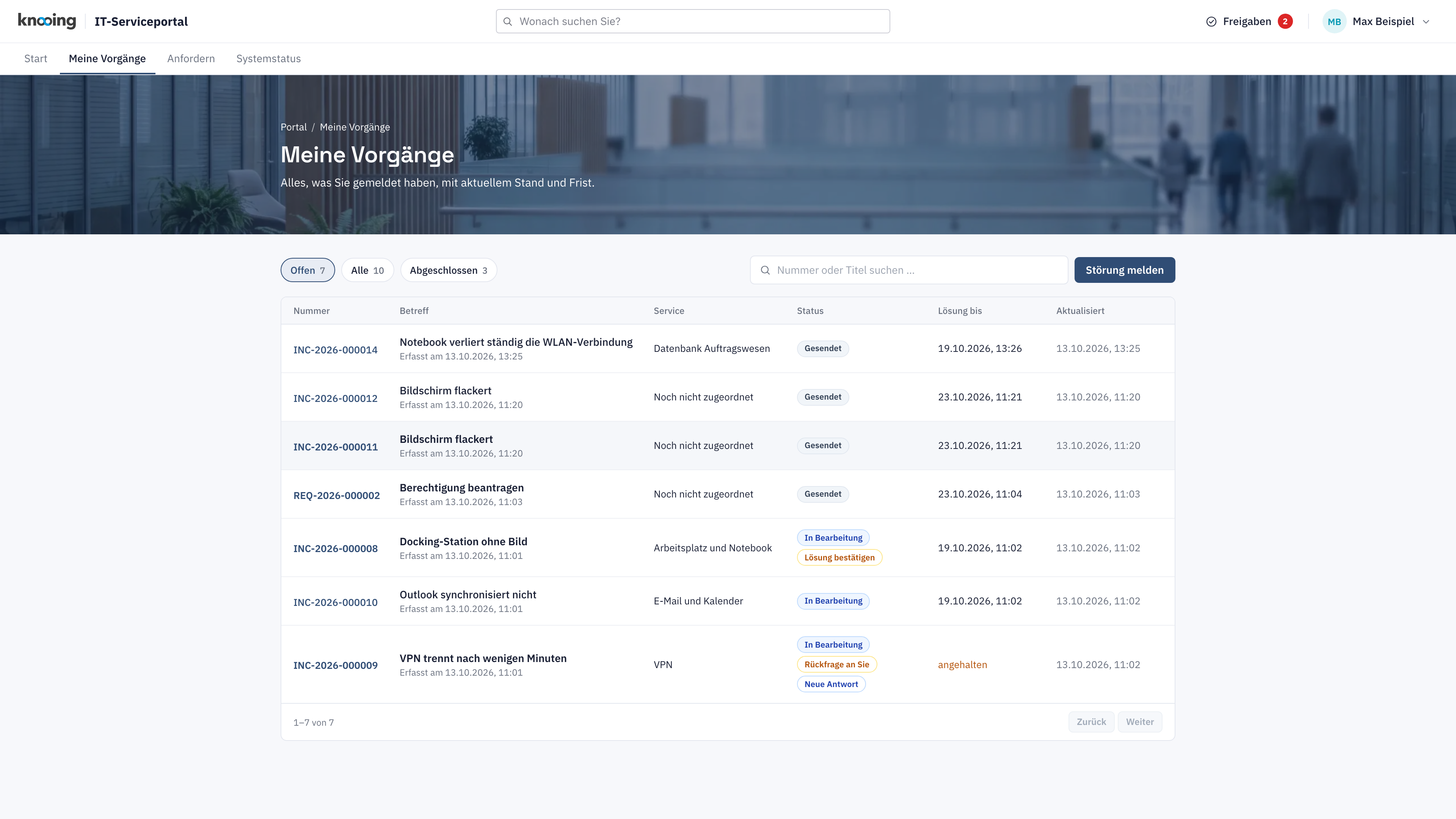This screenshot has width=1456, height=819.
Task: Switch to the Systemstatus tab
Action: coord(268,59)
